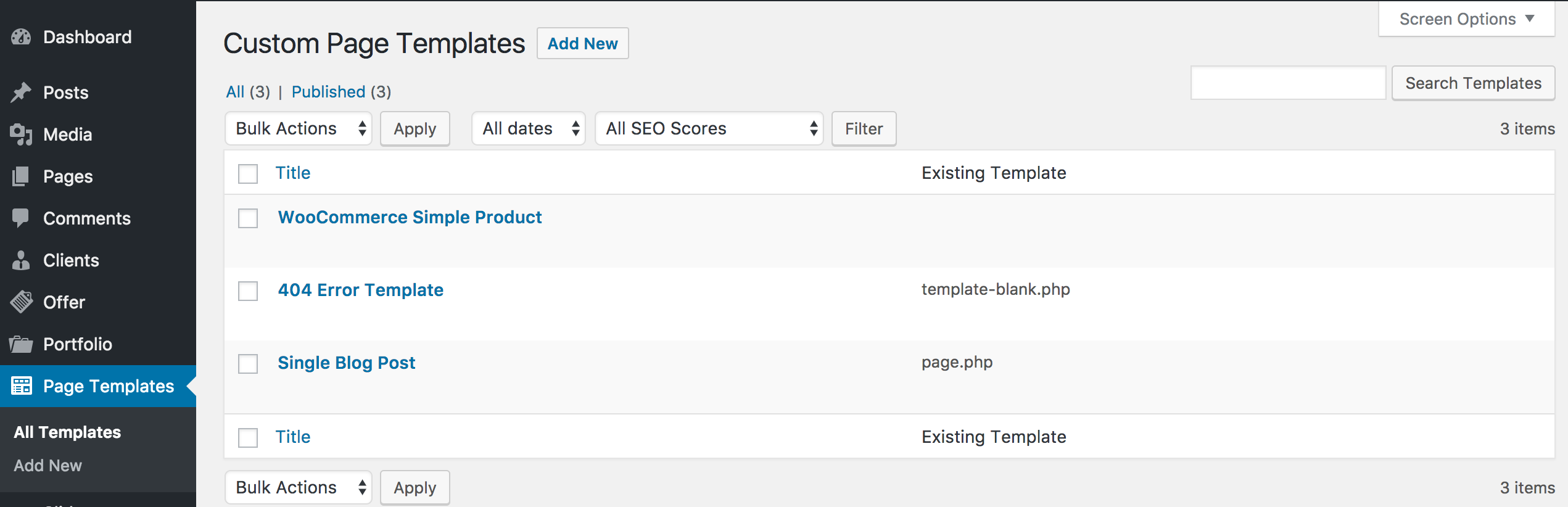Select the 404 Error Template checkbox

click(248, 291)
